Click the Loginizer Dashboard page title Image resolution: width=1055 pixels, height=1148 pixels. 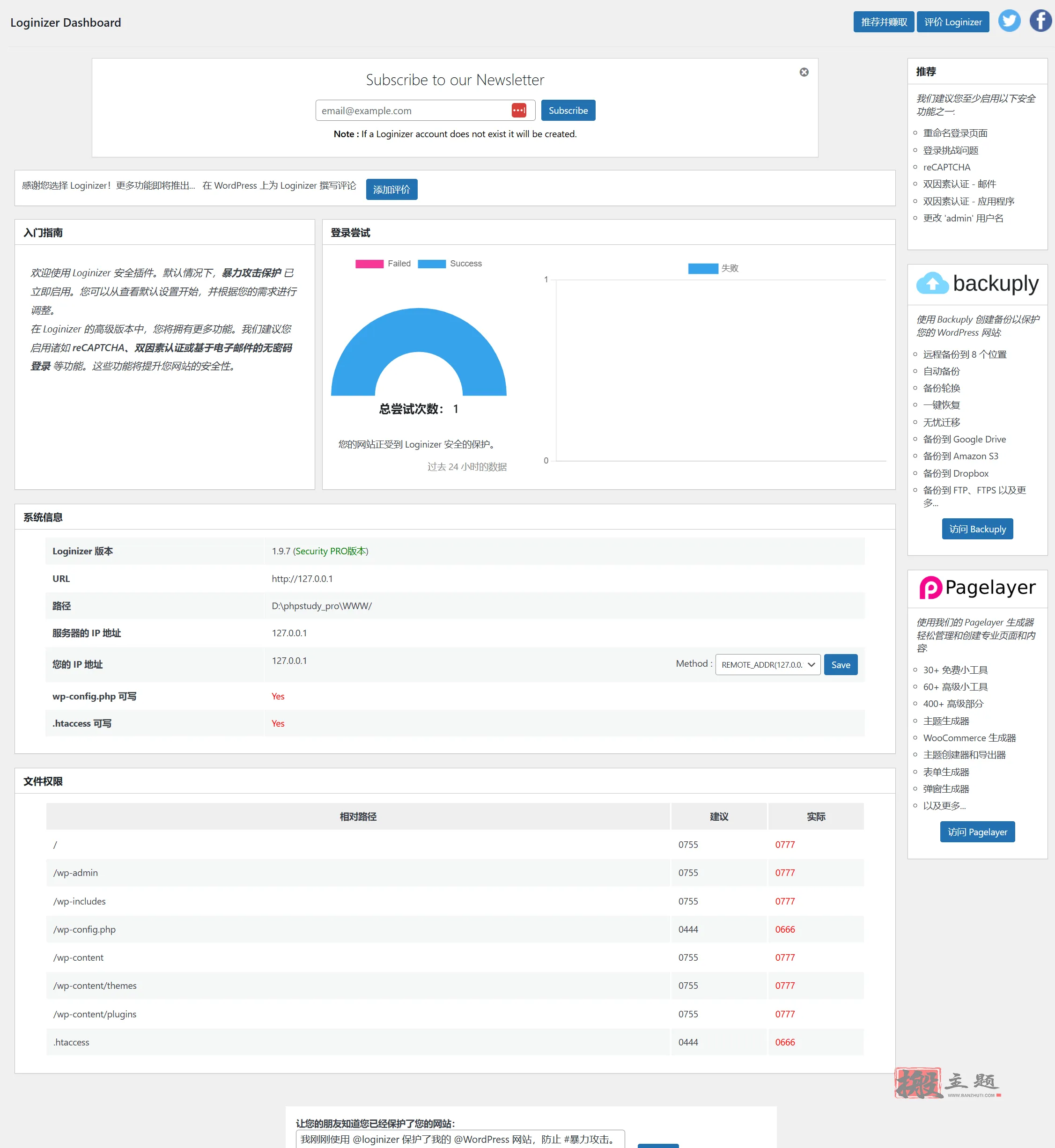[x=66, y=22]
